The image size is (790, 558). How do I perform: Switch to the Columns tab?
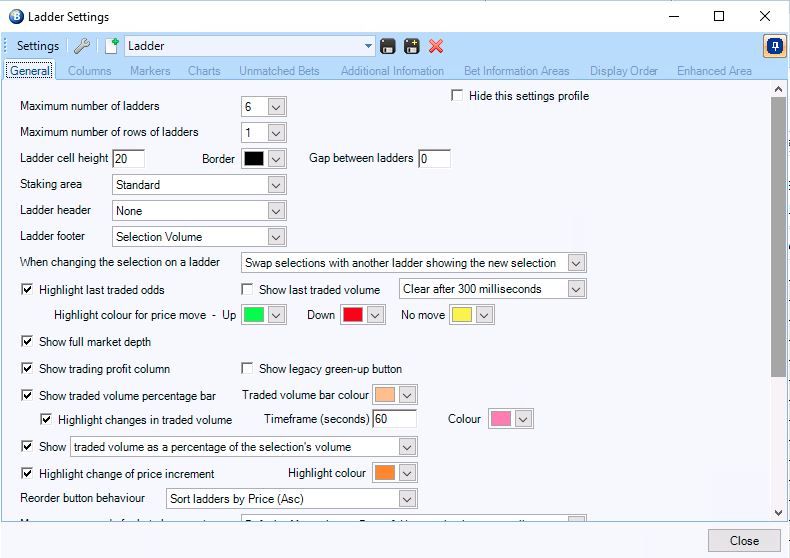coord(90,71)
